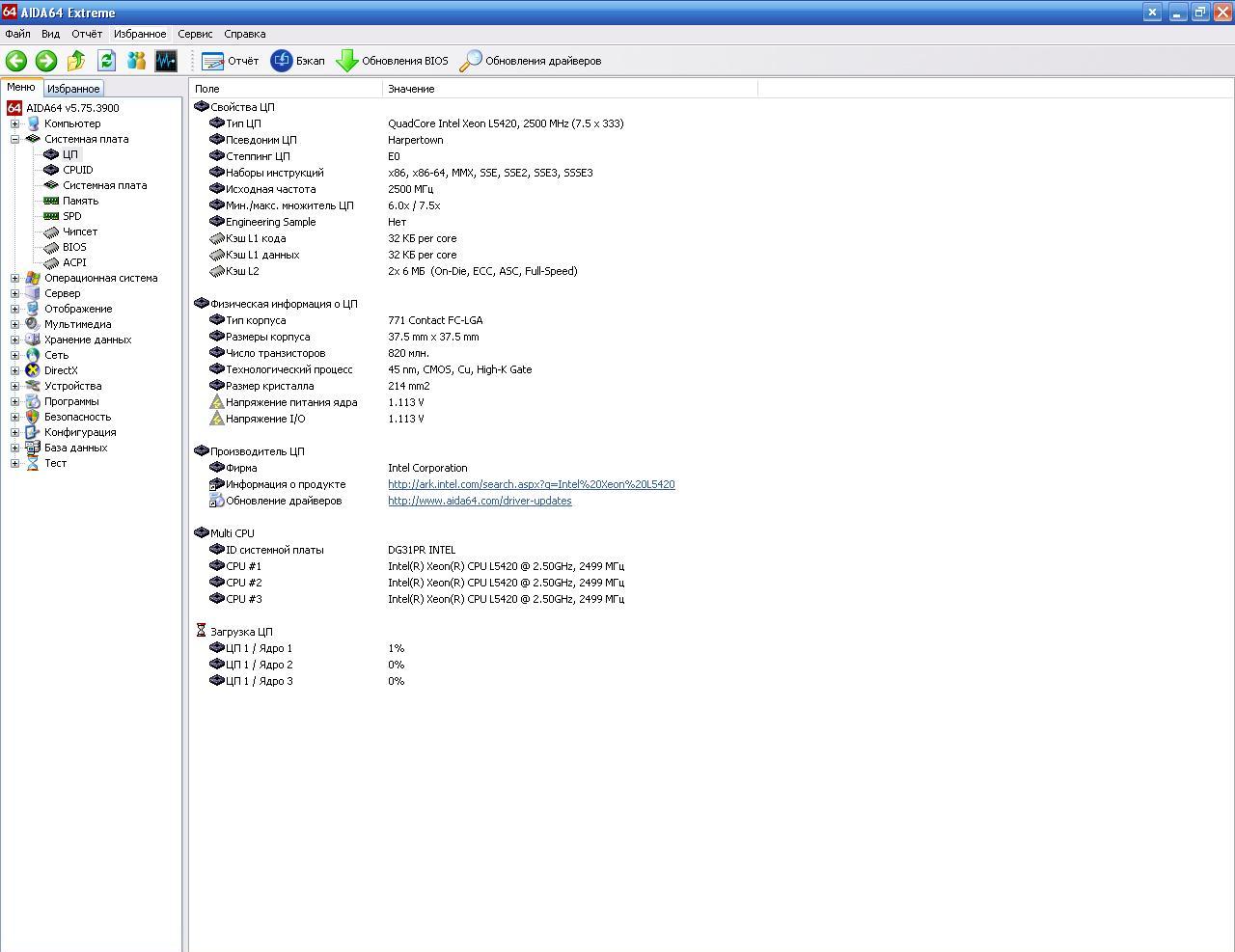
Task: Select the ЦП tree item
Action: tap(70, 154)
